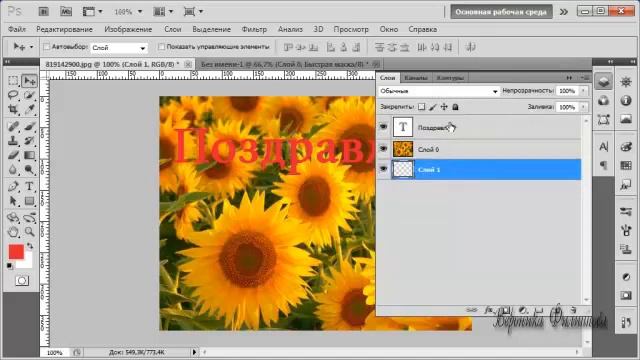Switch to the Без имени-1 document tab
This screenshot has width=640, height=360.
pyautogui.click(x=284, y=64)
